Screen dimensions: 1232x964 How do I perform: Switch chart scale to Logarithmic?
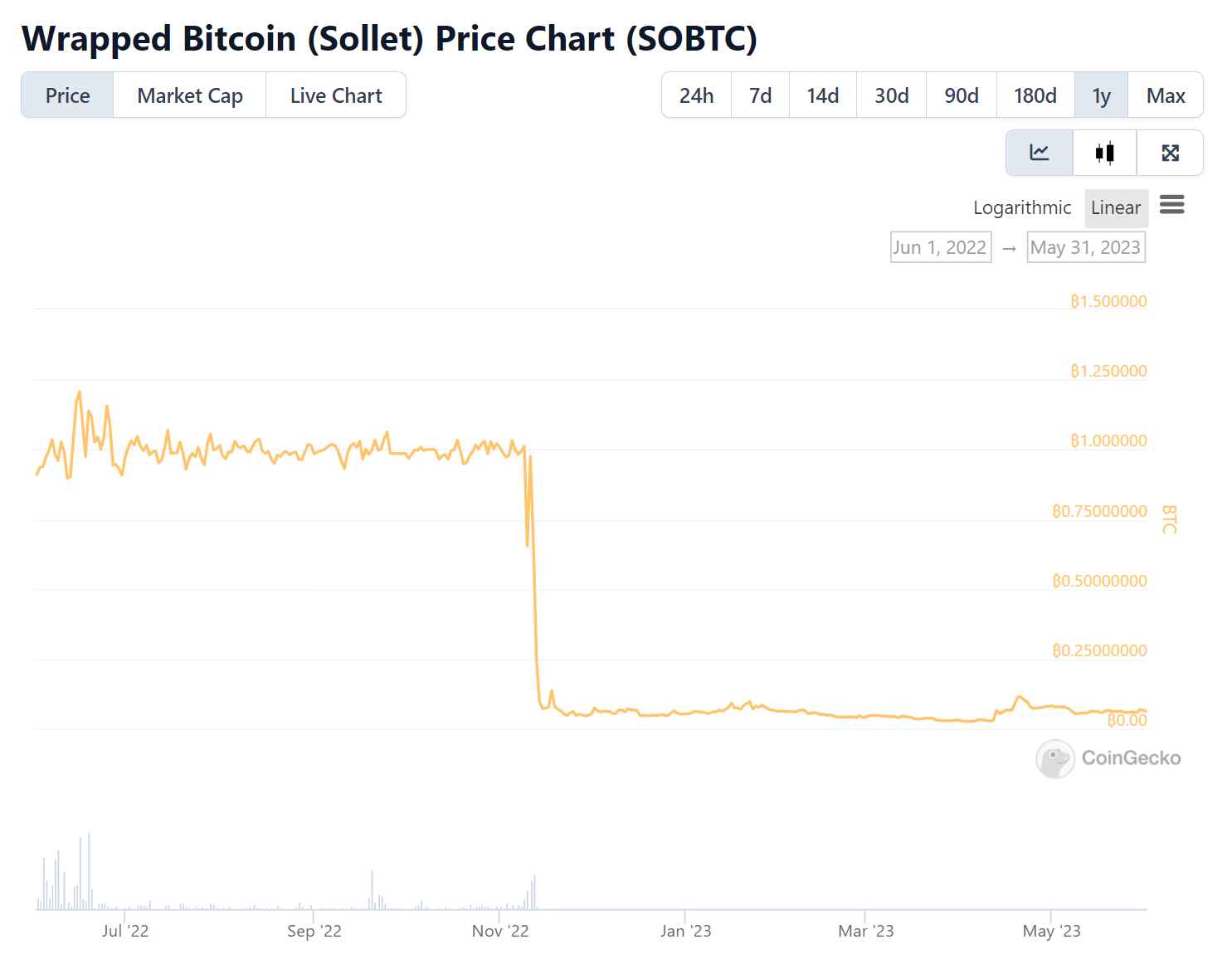1022,207
